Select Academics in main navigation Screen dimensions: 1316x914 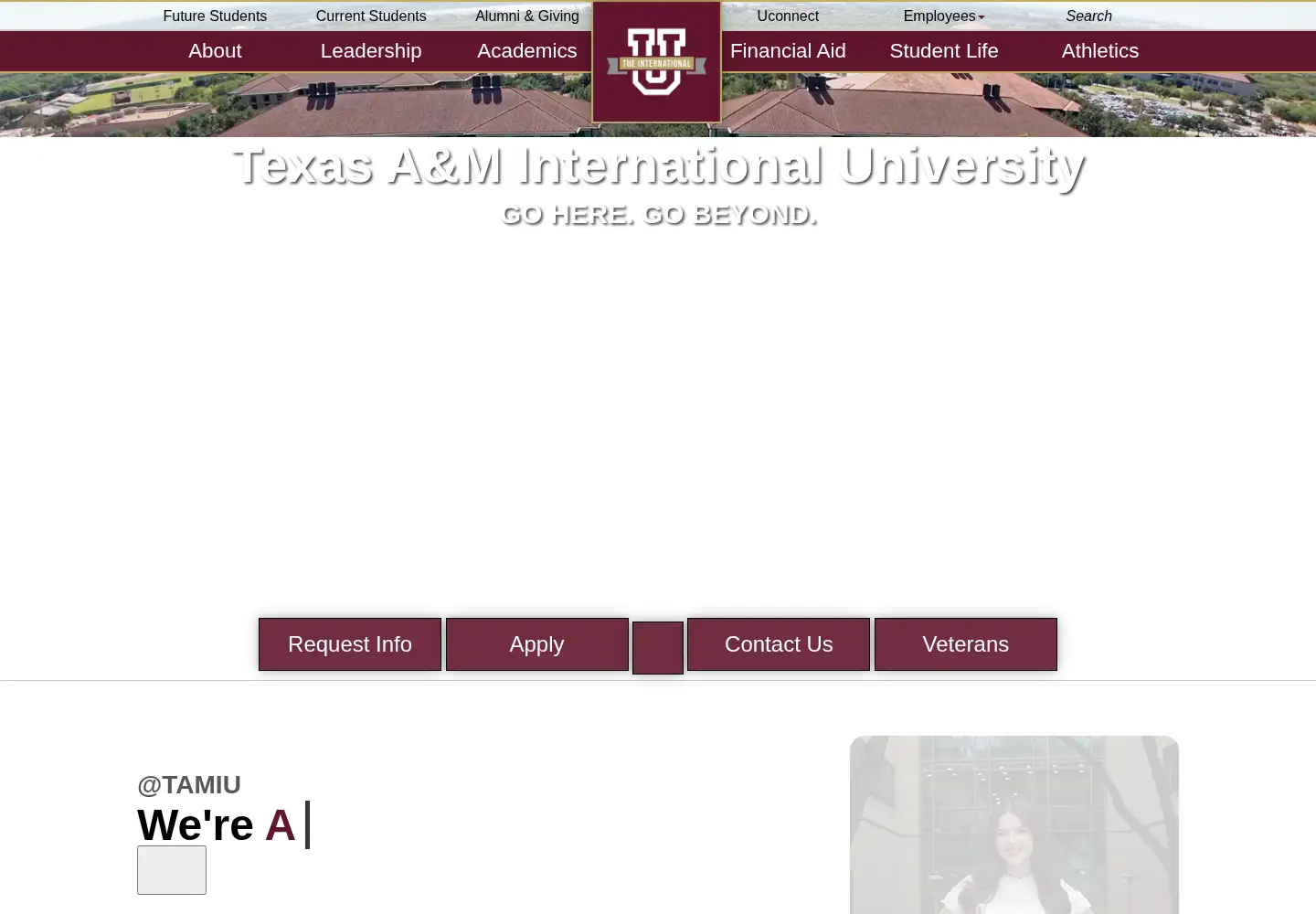click(527, 51)
